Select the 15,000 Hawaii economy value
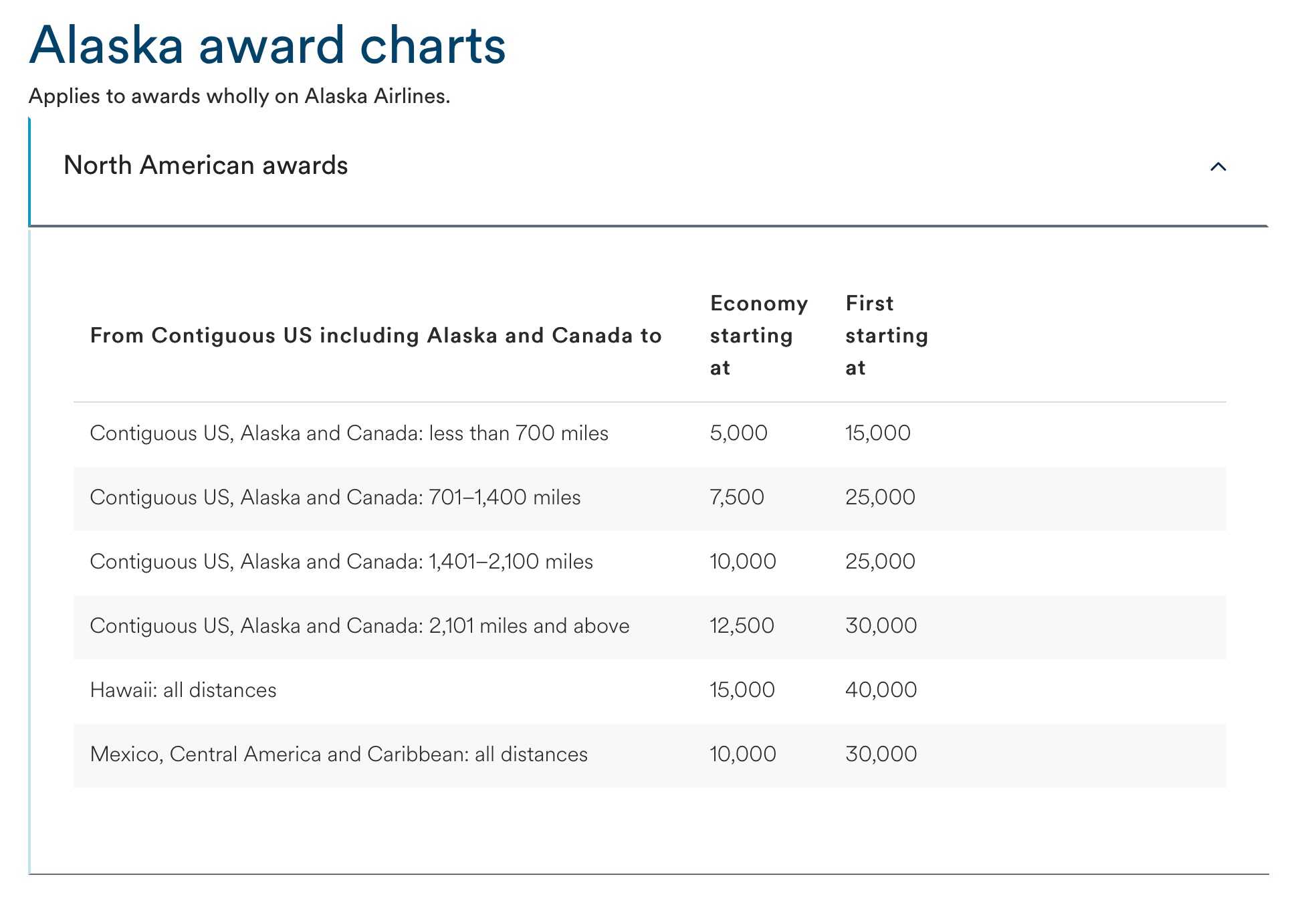Image resolution: width=1316 pixels, height=899 pixels. pos(741,690)
